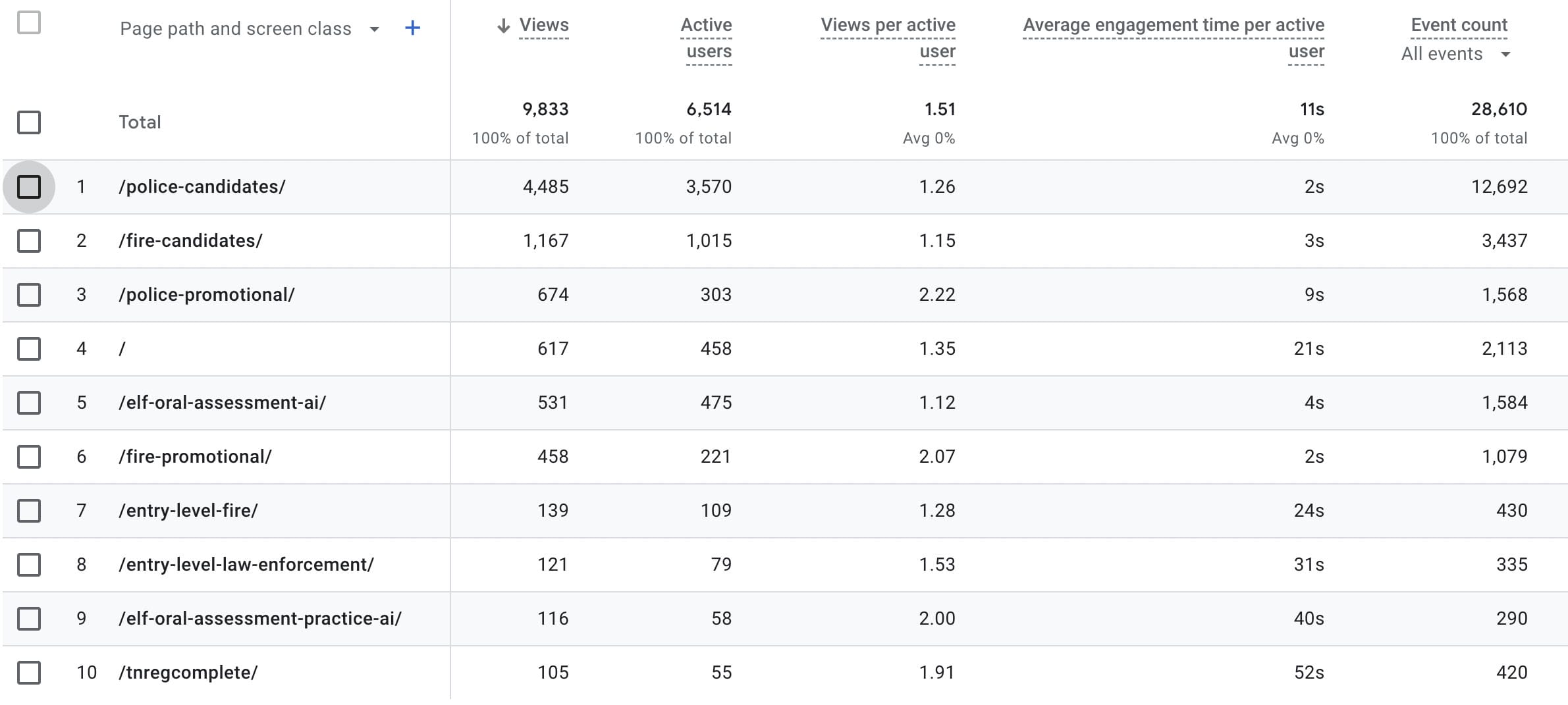Select the /police-candidates/ row checkbox
1568x705 pixels.
[29, 187]
